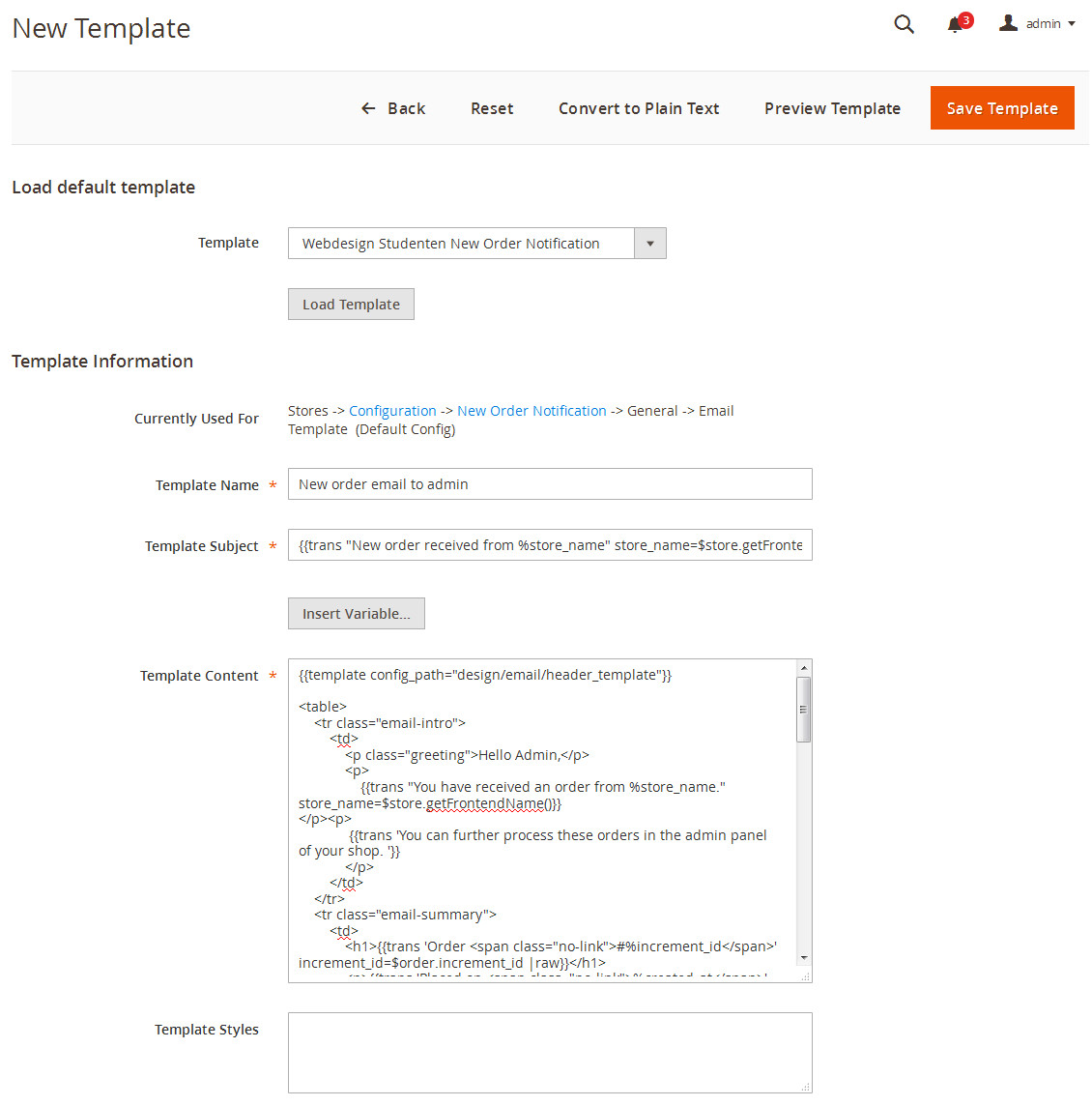Go back using the Back arrow button
Image resolution: width=1092 pixels, height=1106 pixels.
[393, 108]
